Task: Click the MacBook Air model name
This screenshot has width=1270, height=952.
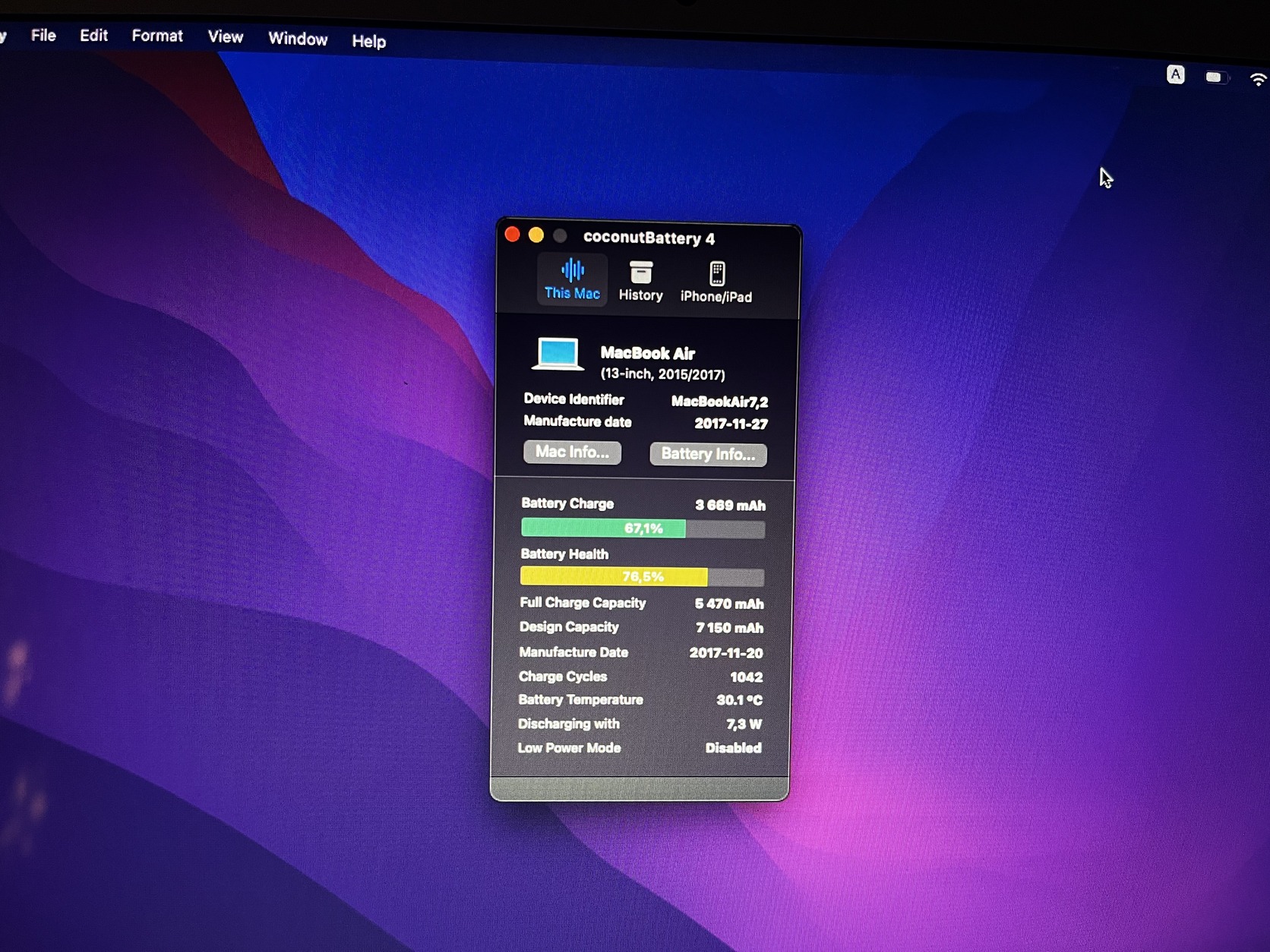Action: point(648,353)
